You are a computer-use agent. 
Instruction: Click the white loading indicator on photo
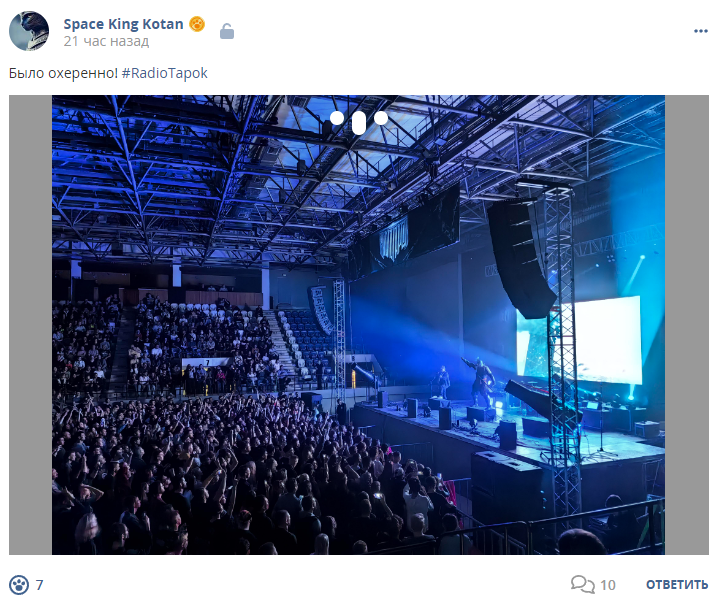[359, 122]
